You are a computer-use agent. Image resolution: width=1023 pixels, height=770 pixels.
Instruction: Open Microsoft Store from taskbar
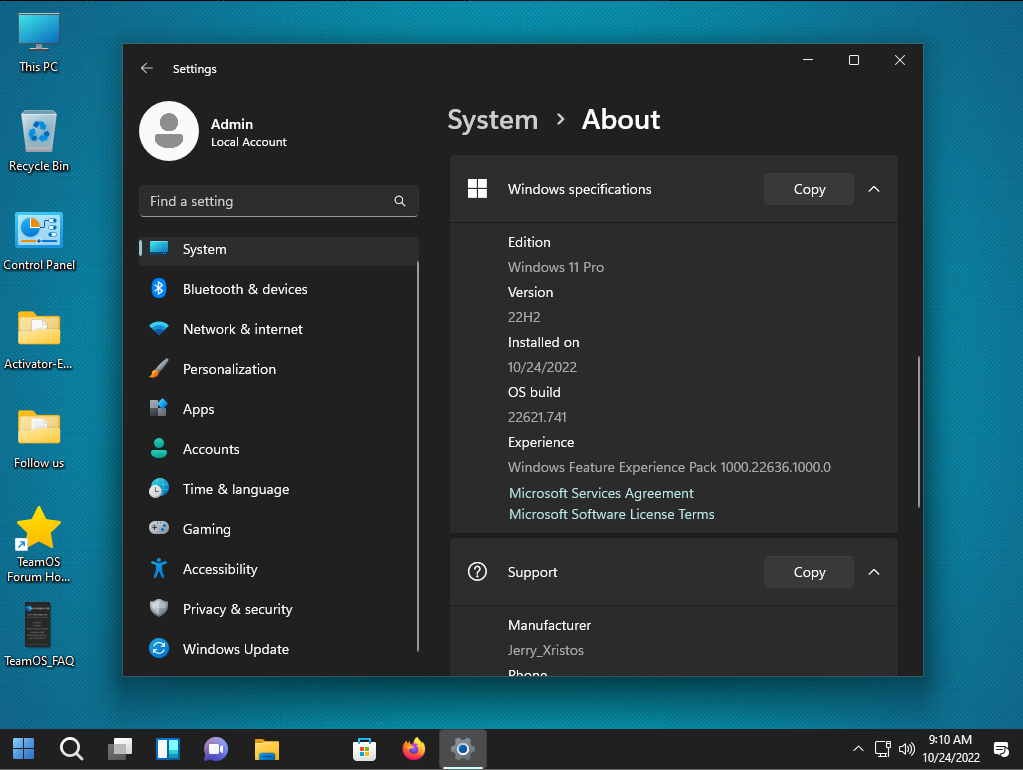[x=364, y=748]
